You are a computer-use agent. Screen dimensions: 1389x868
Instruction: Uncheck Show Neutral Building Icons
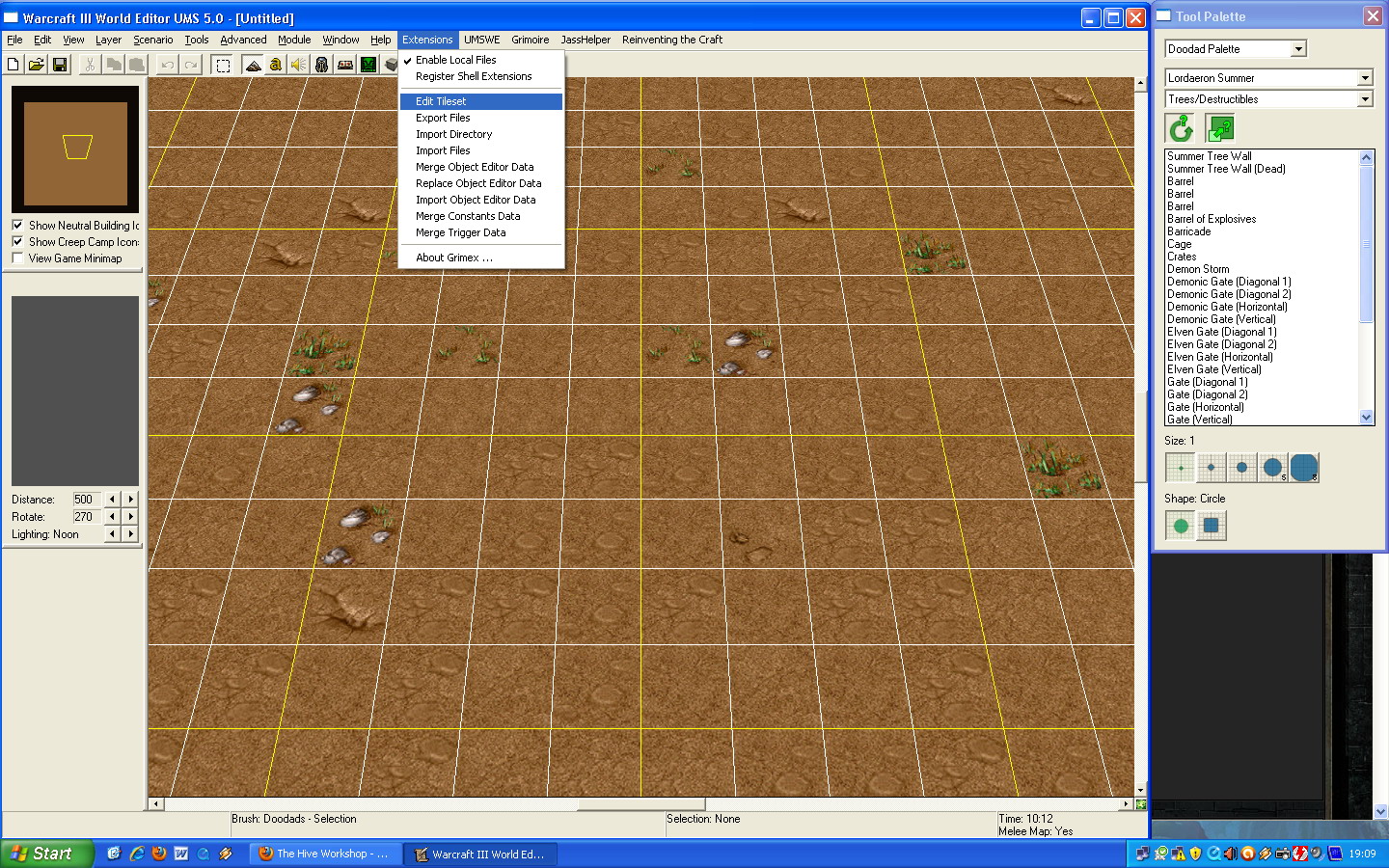coord(17,225)
